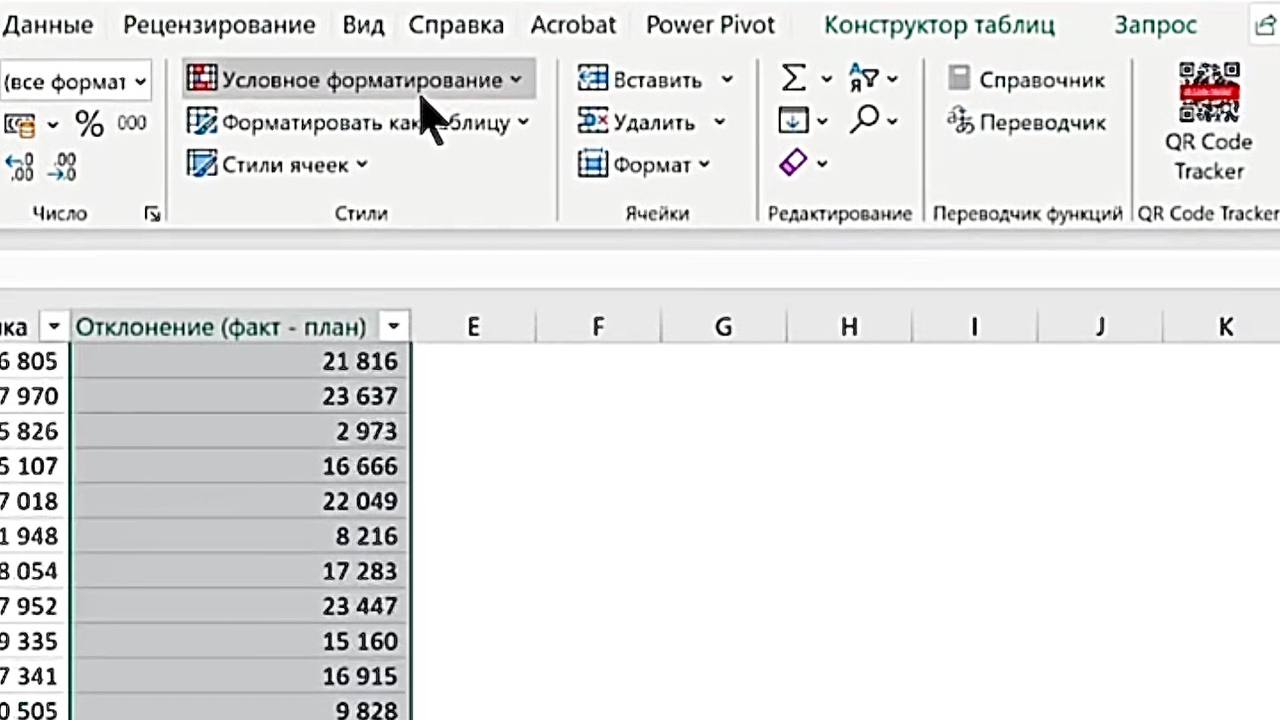Expand the Вставить dropdown arrow

pos(727,80)
